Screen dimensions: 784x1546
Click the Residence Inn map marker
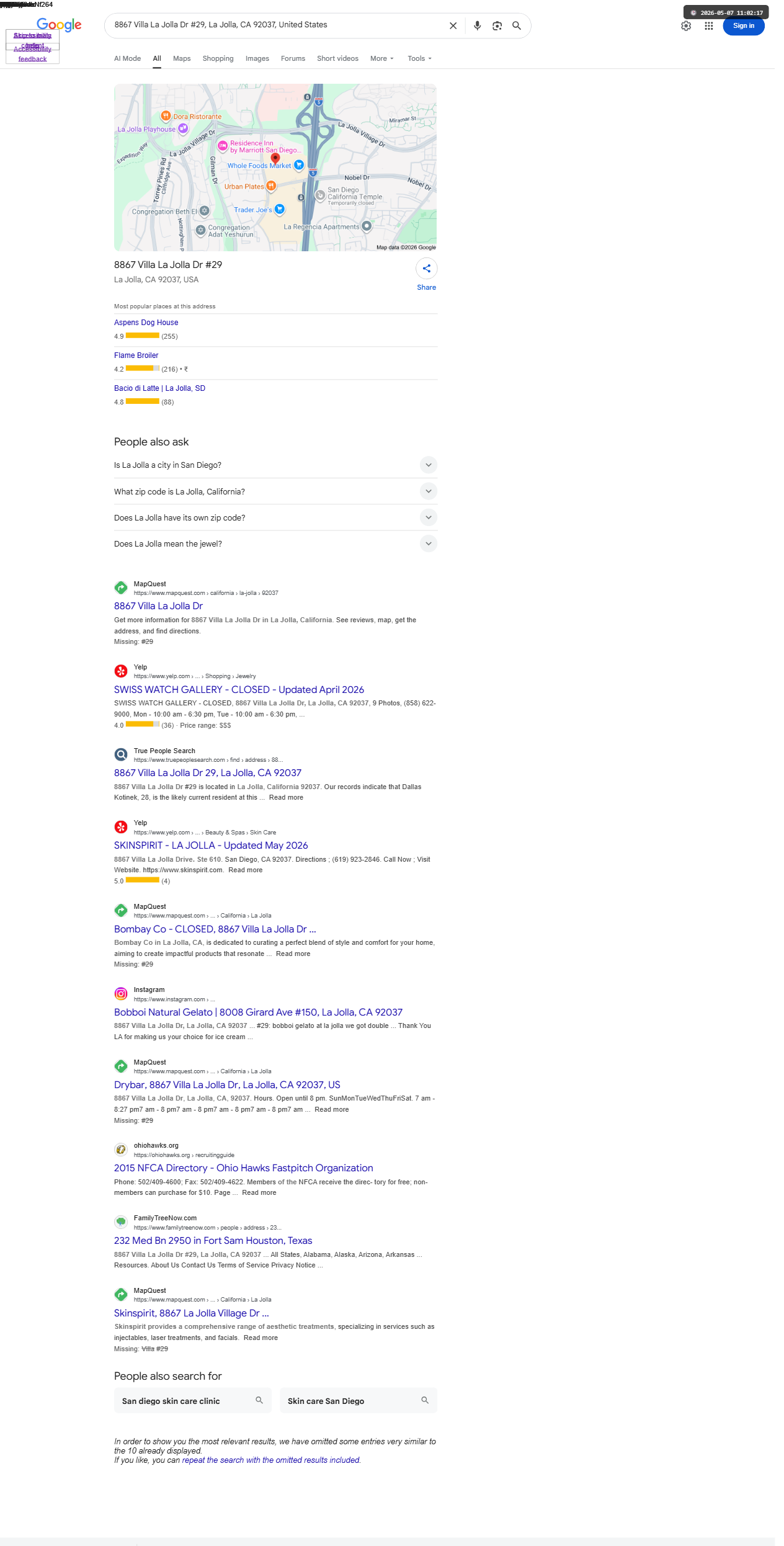pos(223,146)
